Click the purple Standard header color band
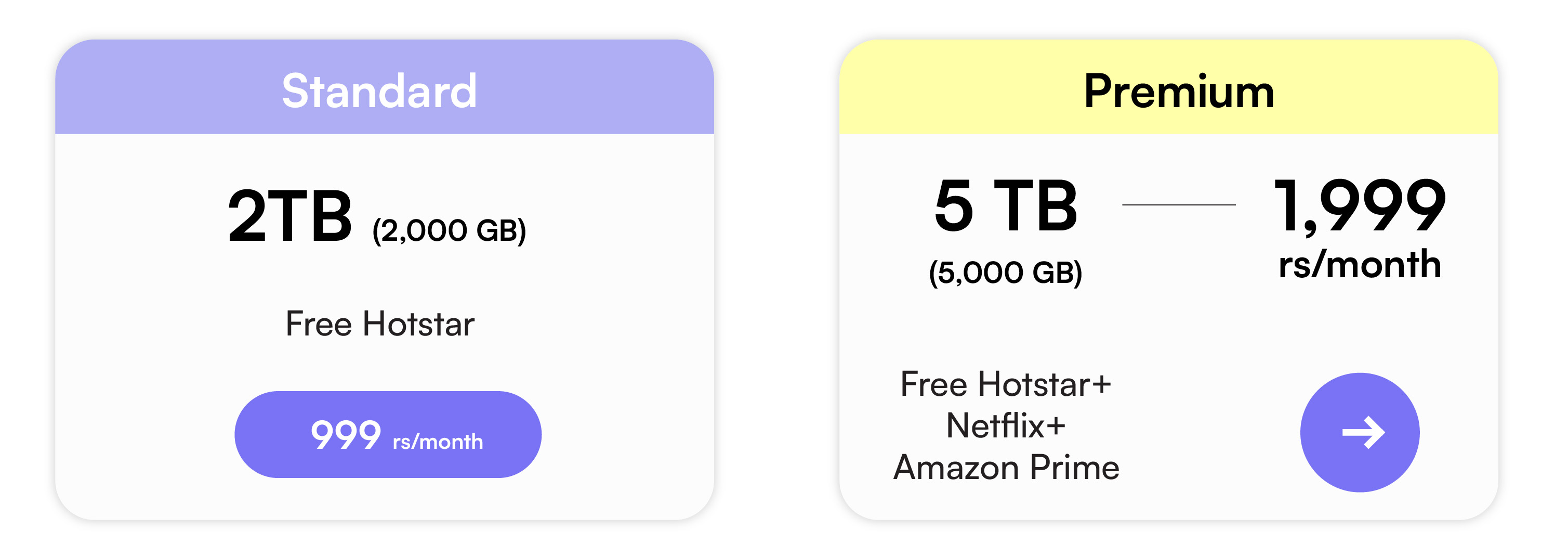 coord(384,87)
